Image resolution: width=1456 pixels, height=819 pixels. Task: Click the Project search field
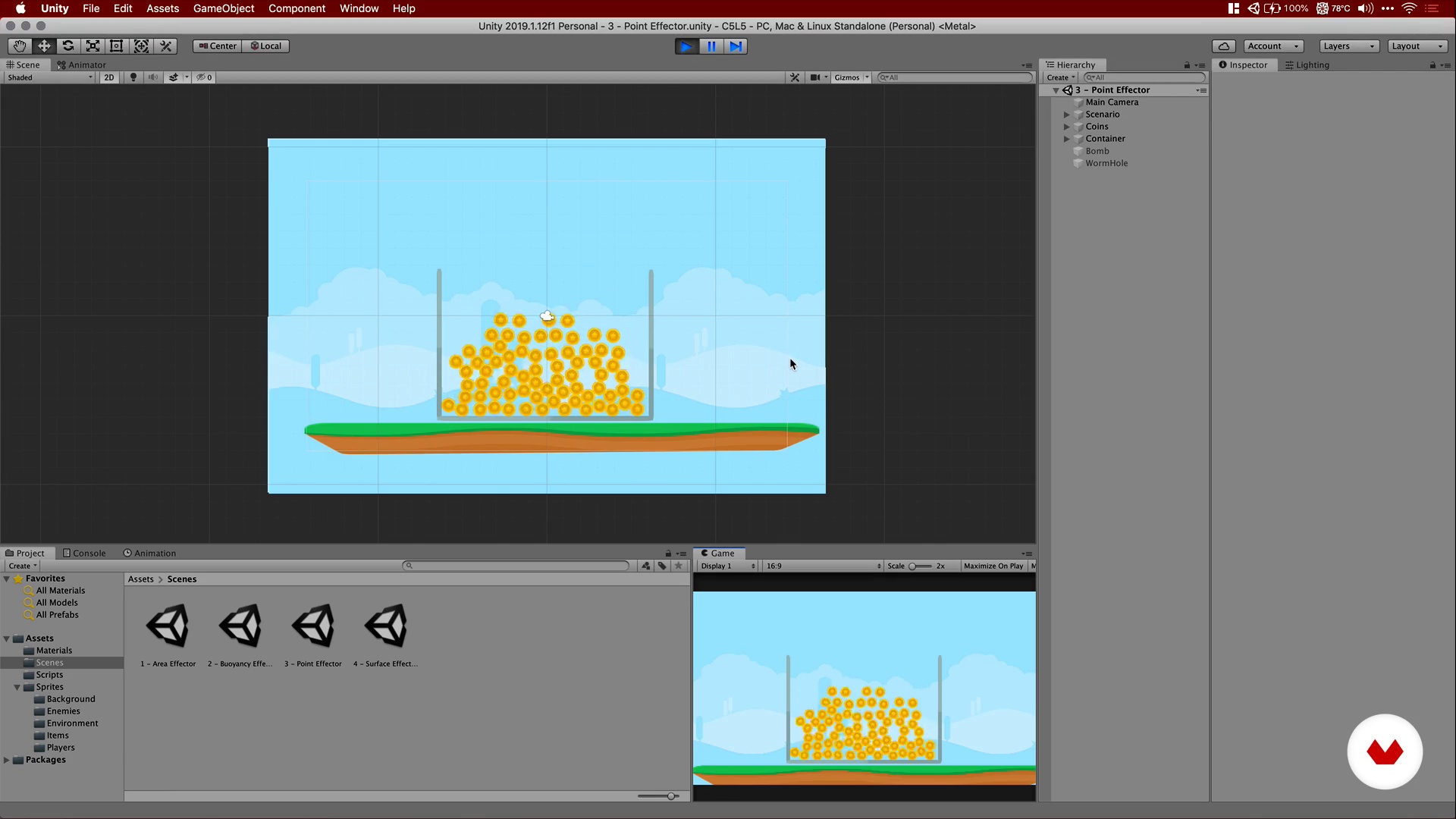click(516, 566)
